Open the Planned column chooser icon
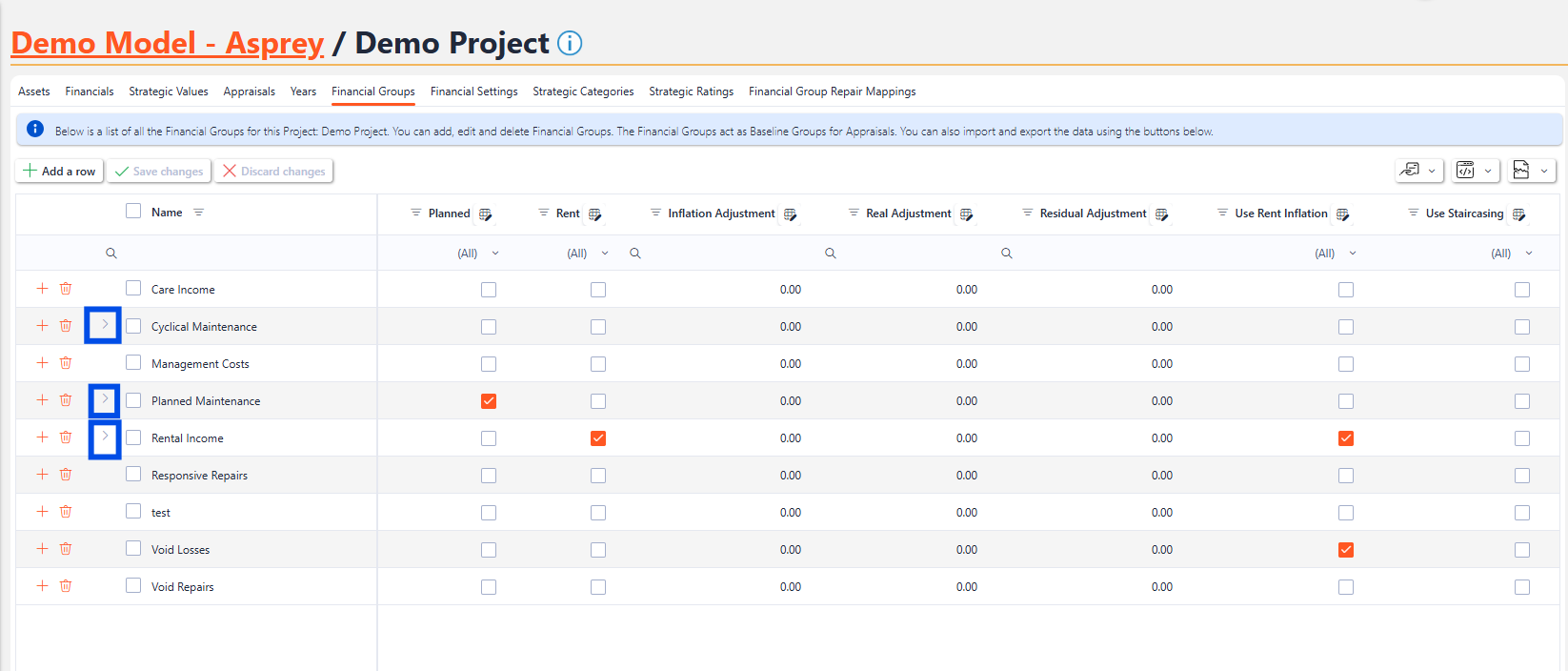 click(486, 214)
